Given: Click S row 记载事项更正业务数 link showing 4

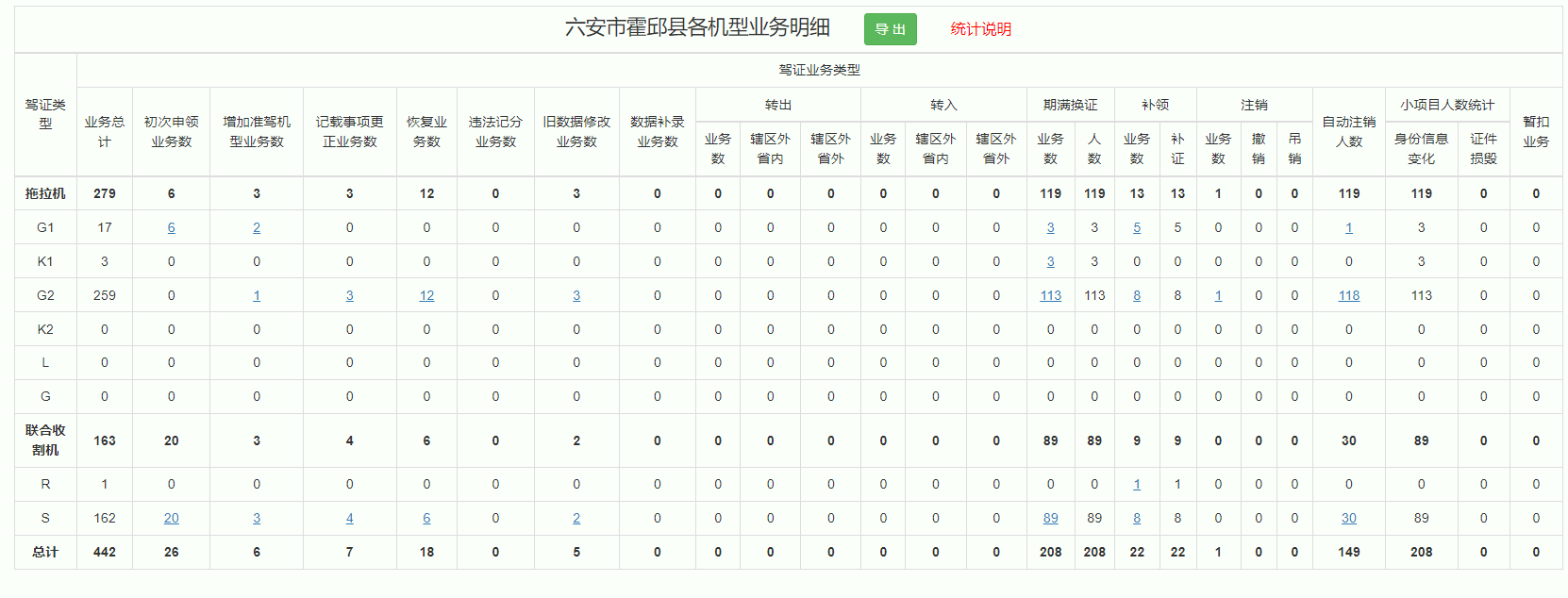Looking at the screenshot, I should (349, 518).
